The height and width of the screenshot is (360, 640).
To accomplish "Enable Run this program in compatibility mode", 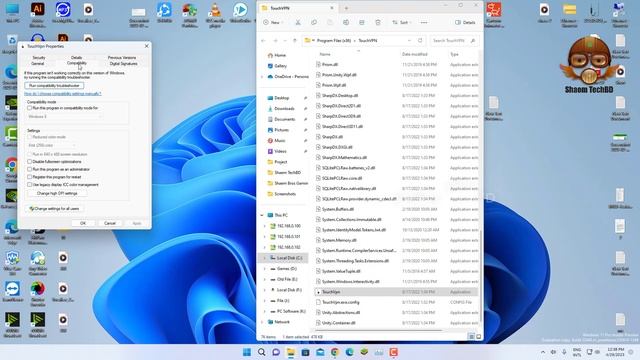I will (29, 108).
